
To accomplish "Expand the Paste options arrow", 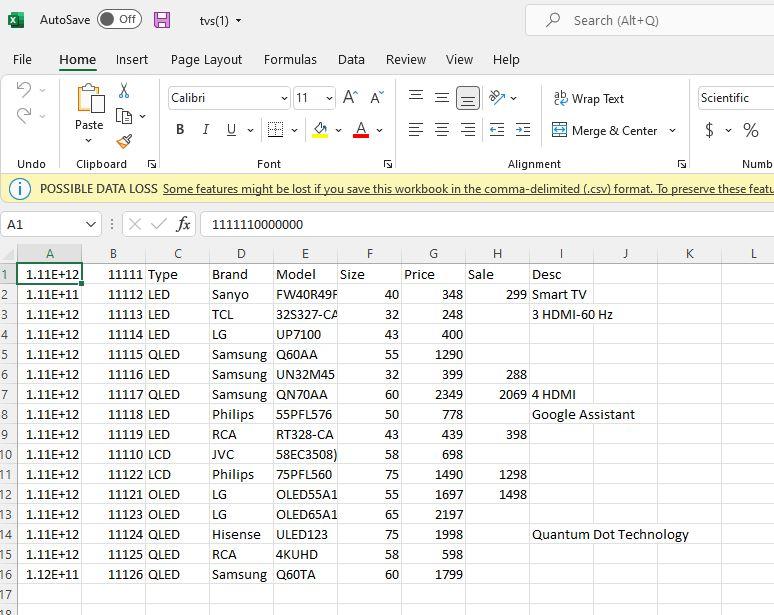I will click(x=89, y=141).
